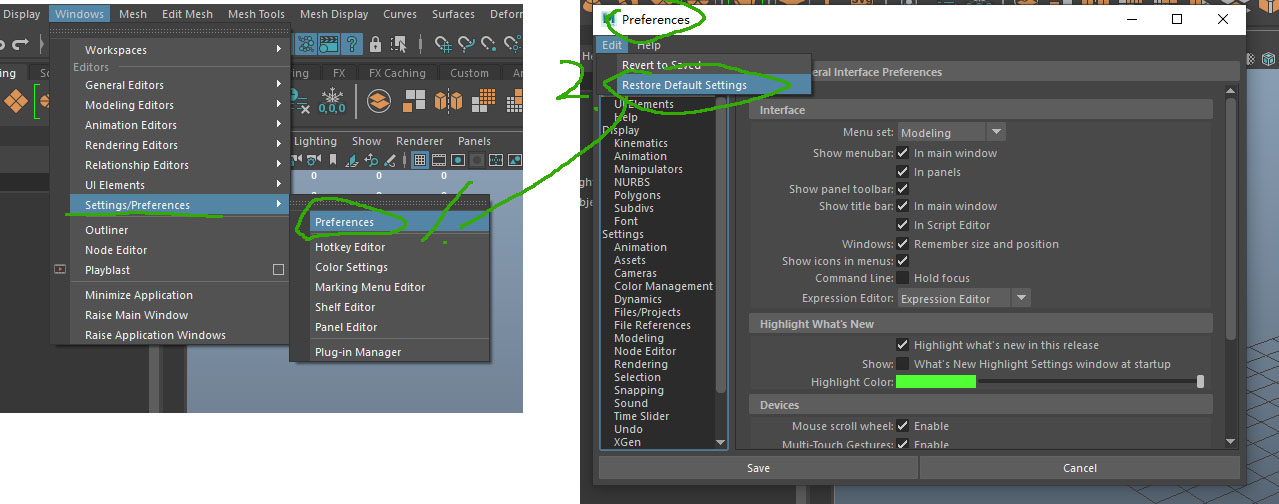Screen dimensions: 1279x504
Task: Click the clapperboard render settings icon
Action: [329, 44]
